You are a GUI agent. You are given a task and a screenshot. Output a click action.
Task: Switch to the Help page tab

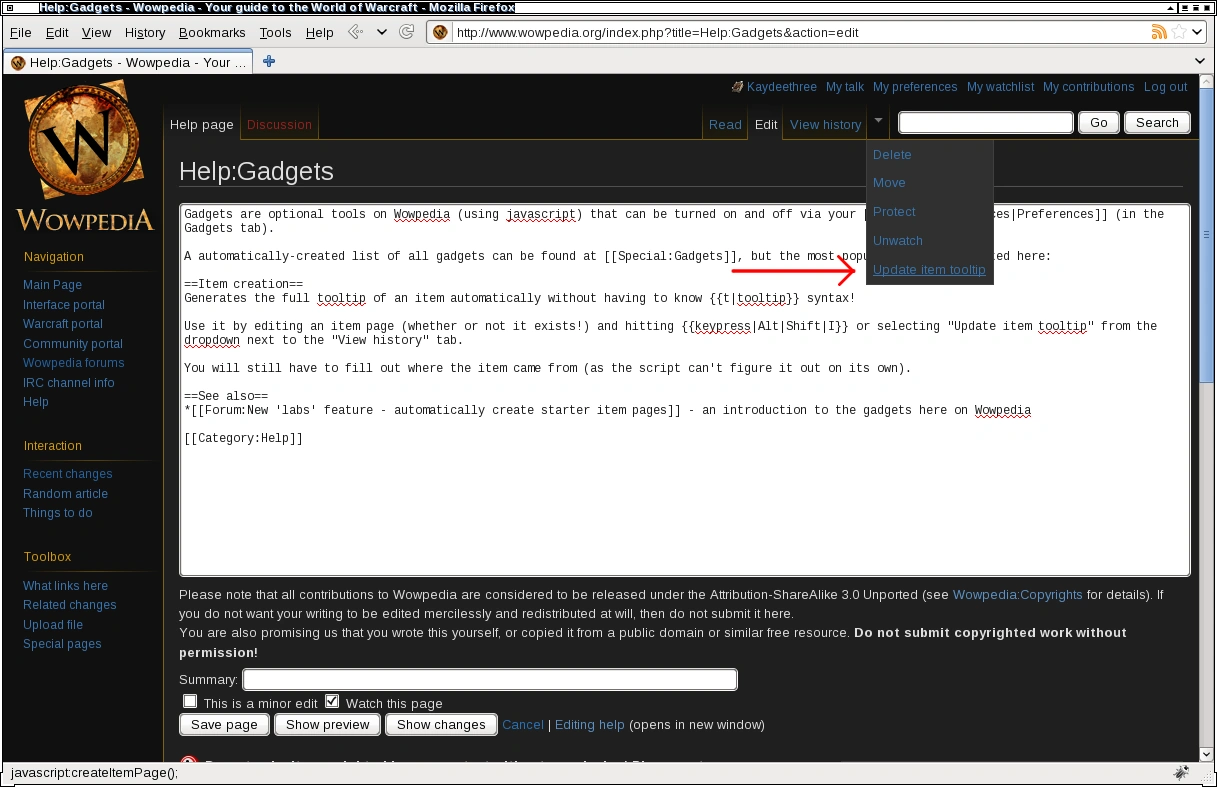click(x=201, y=124)
